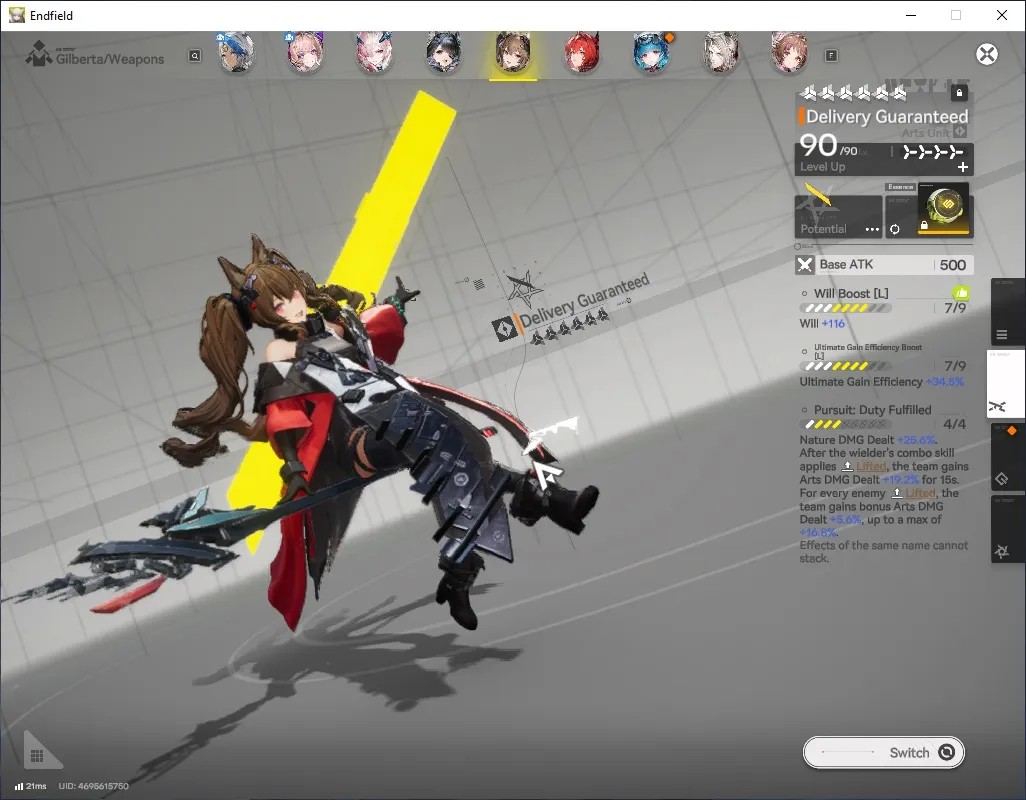Screen dimensions: 1026x800
Task: Click the Switch weapon button
Action: [883, 752]
